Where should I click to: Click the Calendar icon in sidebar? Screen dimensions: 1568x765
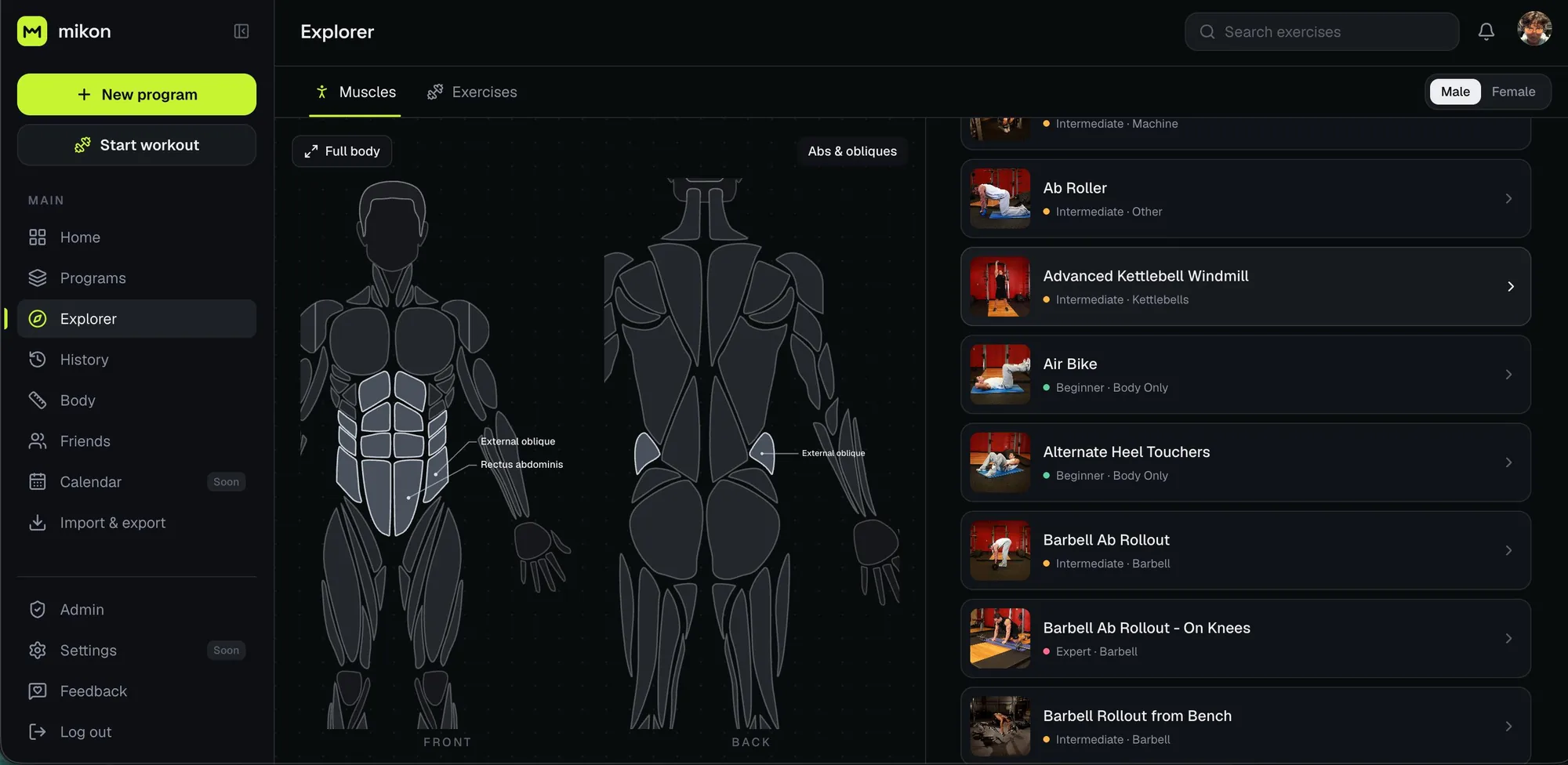click(38, 481)
